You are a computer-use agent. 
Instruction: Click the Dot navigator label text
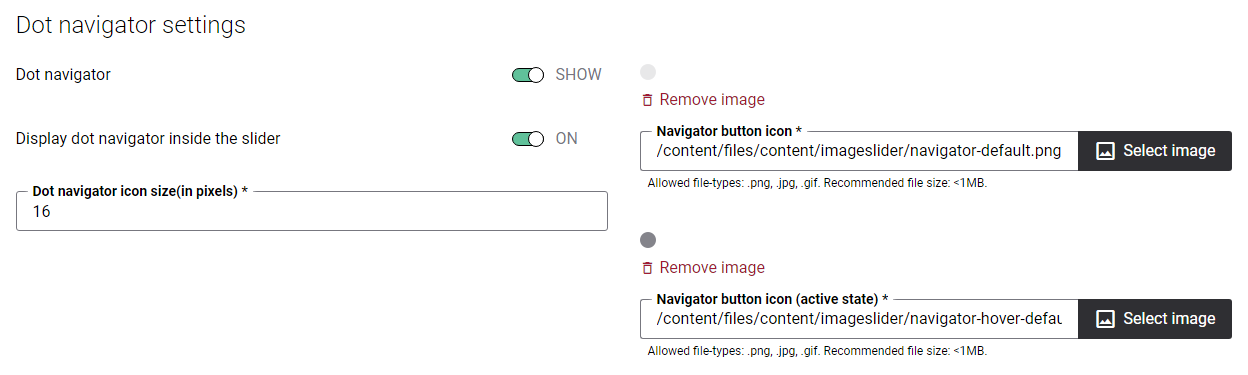point(64,75)
